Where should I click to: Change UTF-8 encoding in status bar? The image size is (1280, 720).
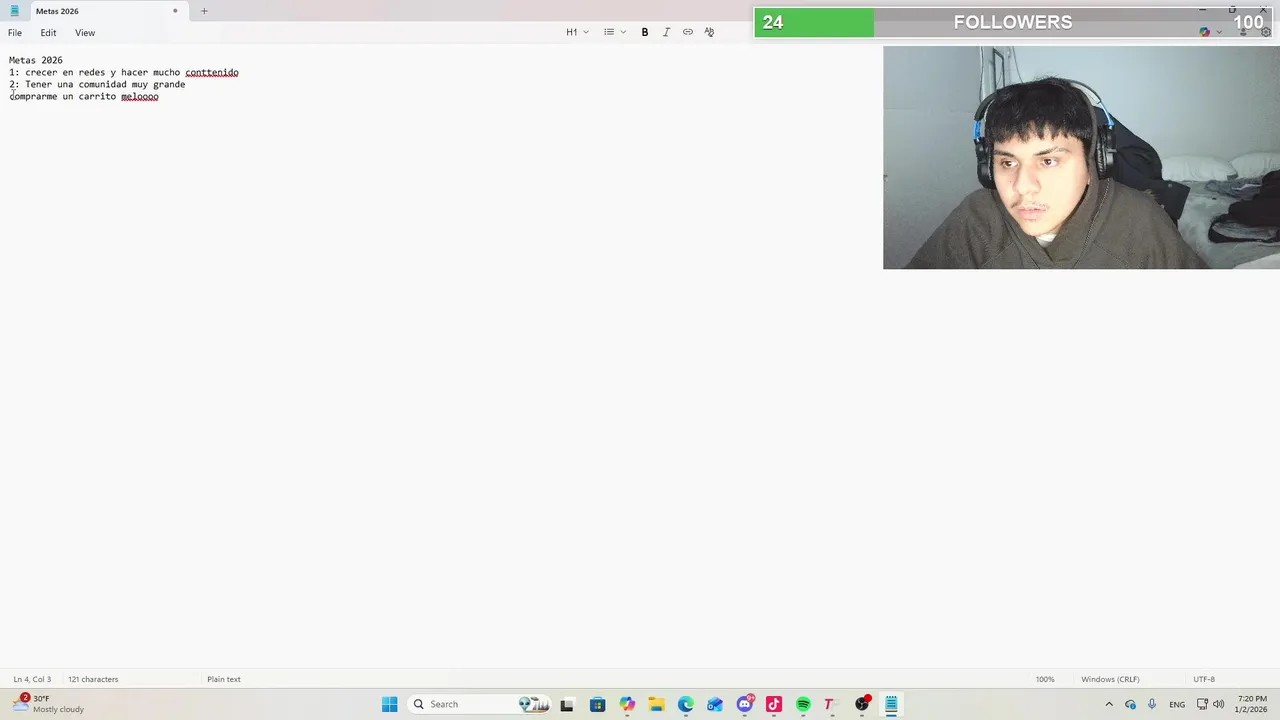(x=1204, y=679)
